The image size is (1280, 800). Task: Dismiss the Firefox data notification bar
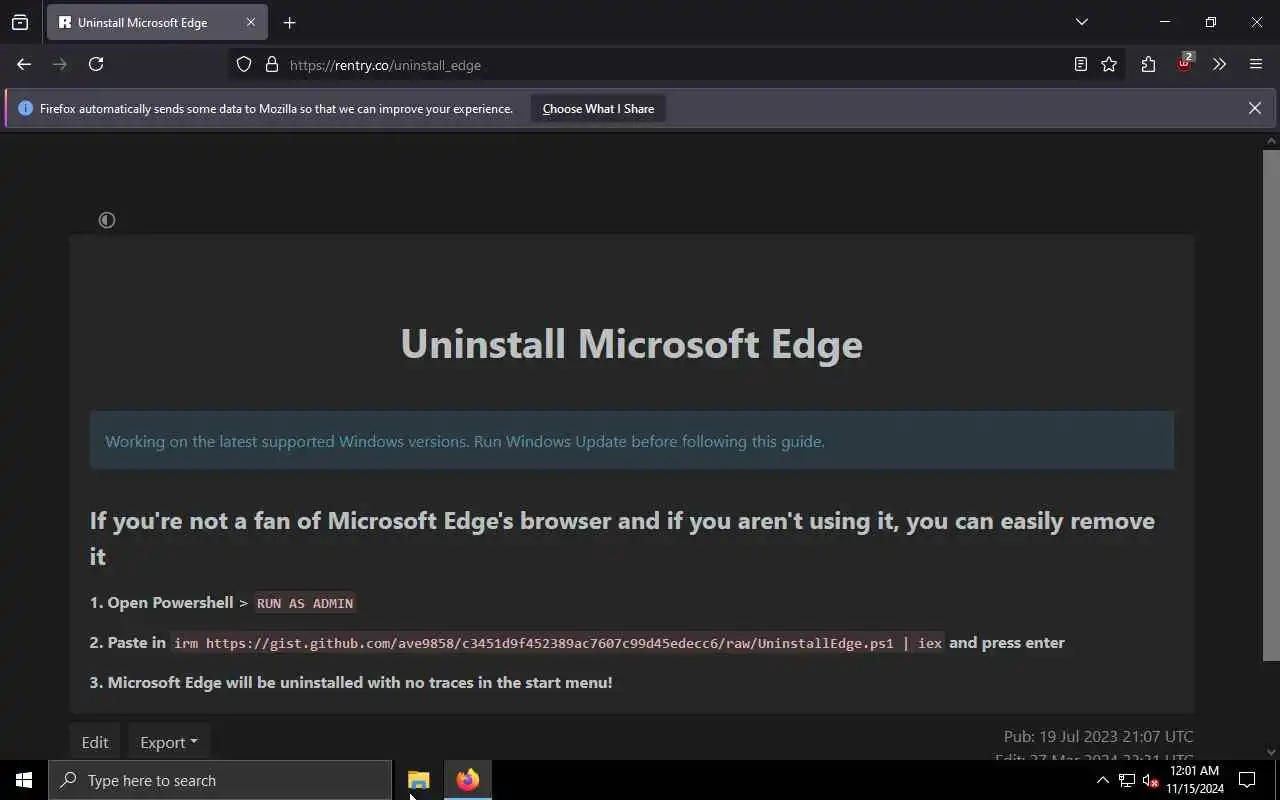click(1254, 108)
